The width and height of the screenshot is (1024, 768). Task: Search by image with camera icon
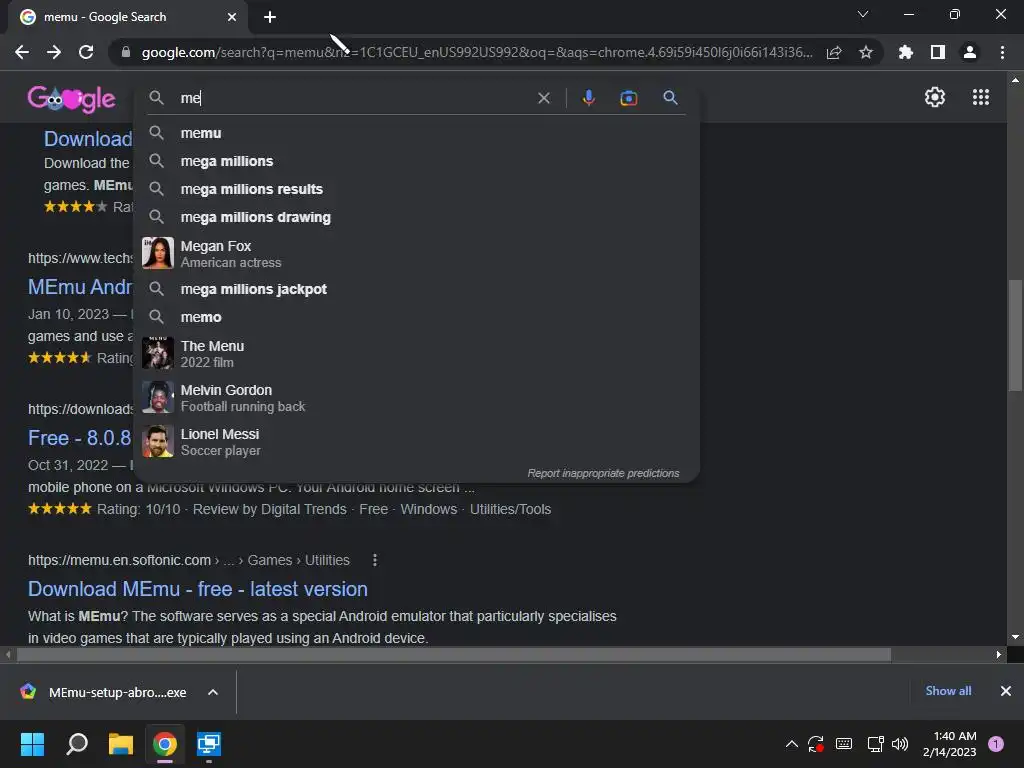[x=628, y=98]
